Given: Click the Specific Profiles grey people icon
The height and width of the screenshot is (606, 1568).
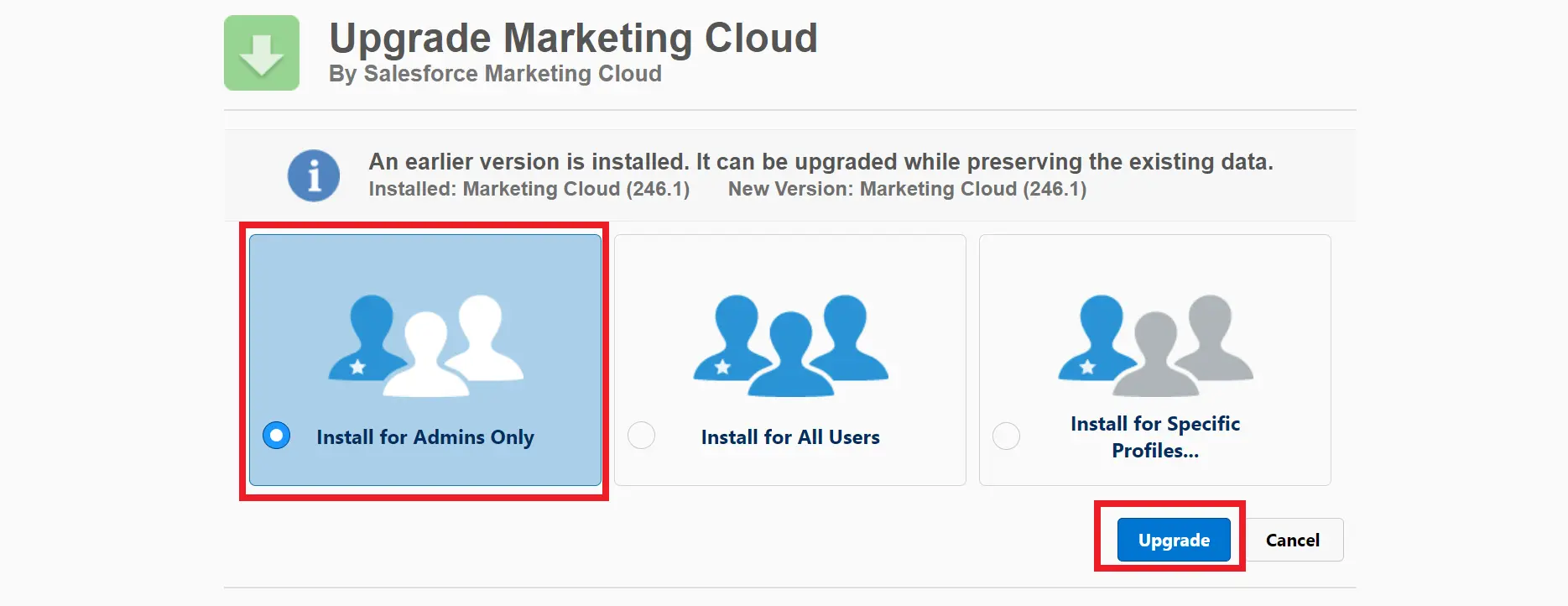Looking at the screenshot, I should [1155, 345].
